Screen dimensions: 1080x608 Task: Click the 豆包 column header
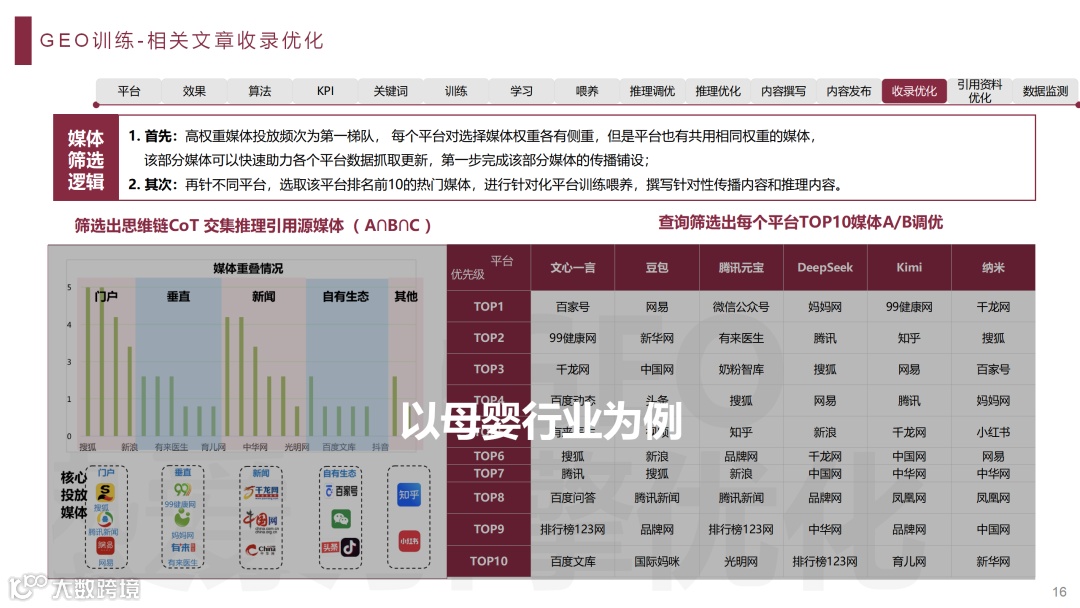pyautogui.click(x=656, y=267)
